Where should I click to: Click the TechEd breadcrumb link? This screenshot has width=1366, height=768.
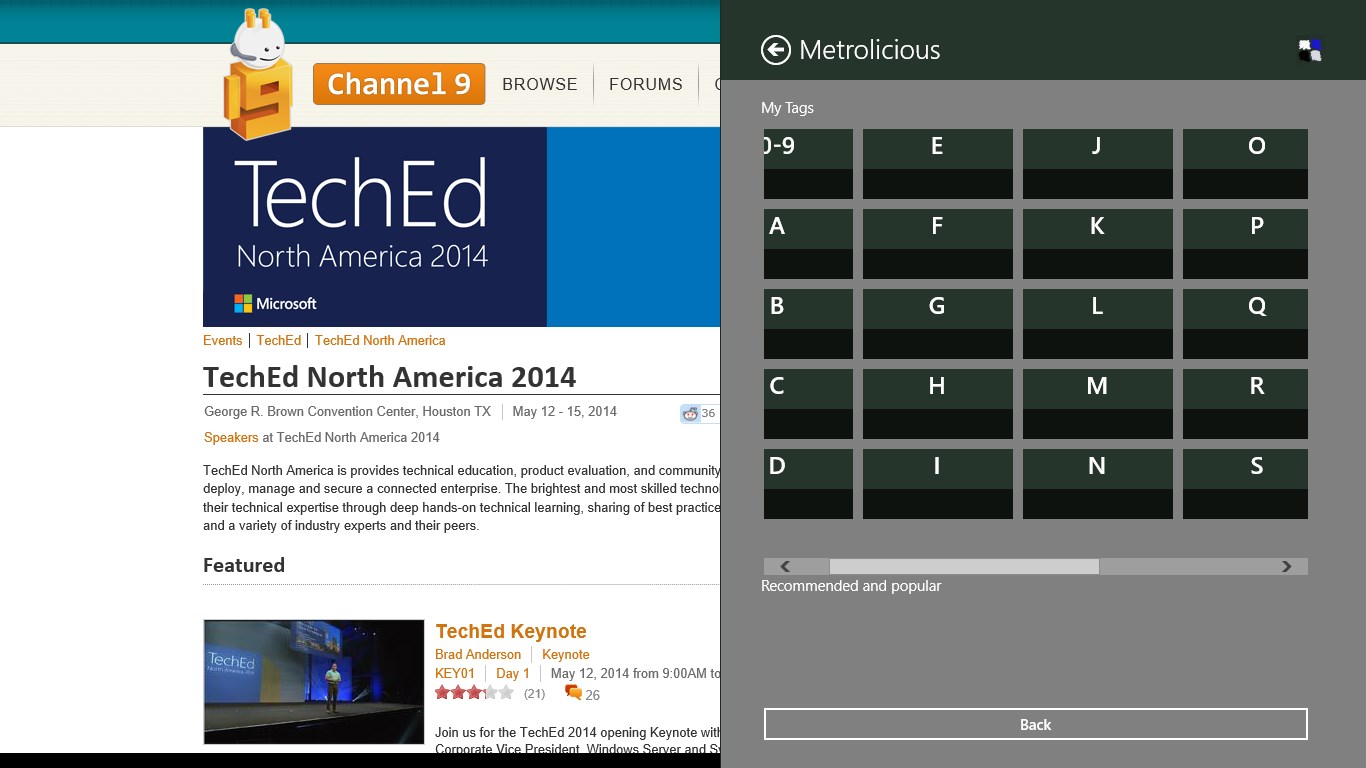tap(278, 340)
